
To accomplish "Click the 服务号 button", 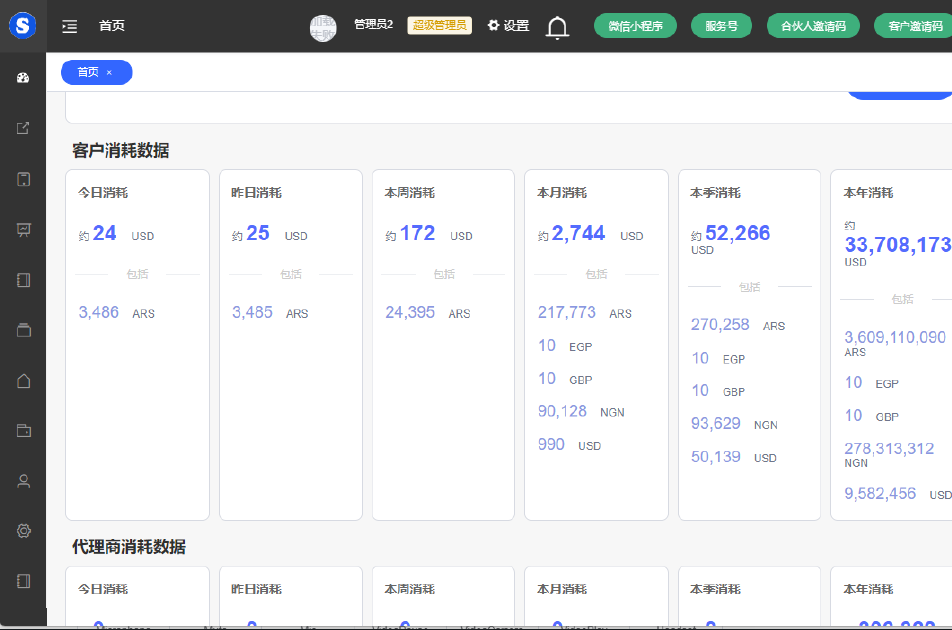I will [x=720, y=27].
